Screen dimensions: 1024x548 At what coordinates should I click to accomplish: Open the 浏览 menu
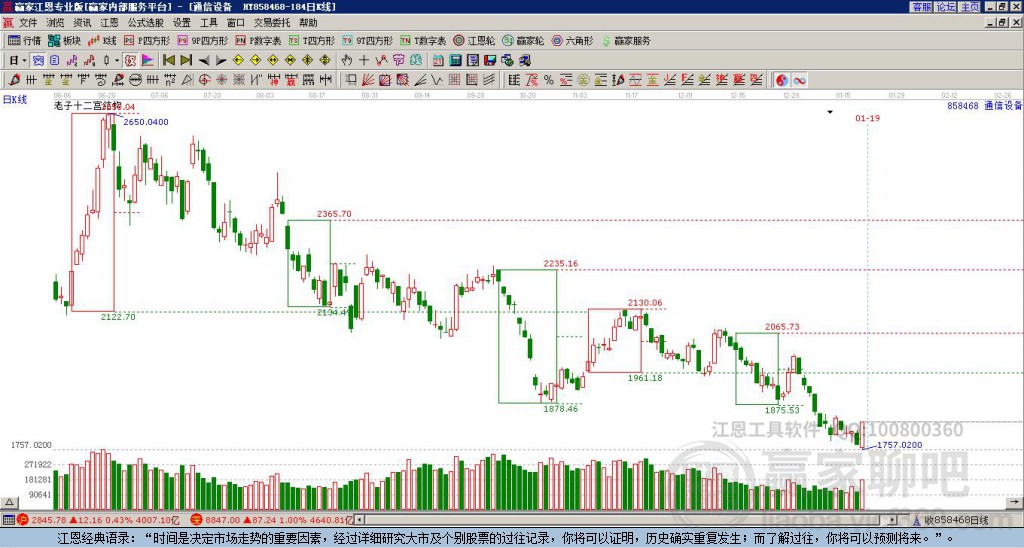(x=55, y=23)
